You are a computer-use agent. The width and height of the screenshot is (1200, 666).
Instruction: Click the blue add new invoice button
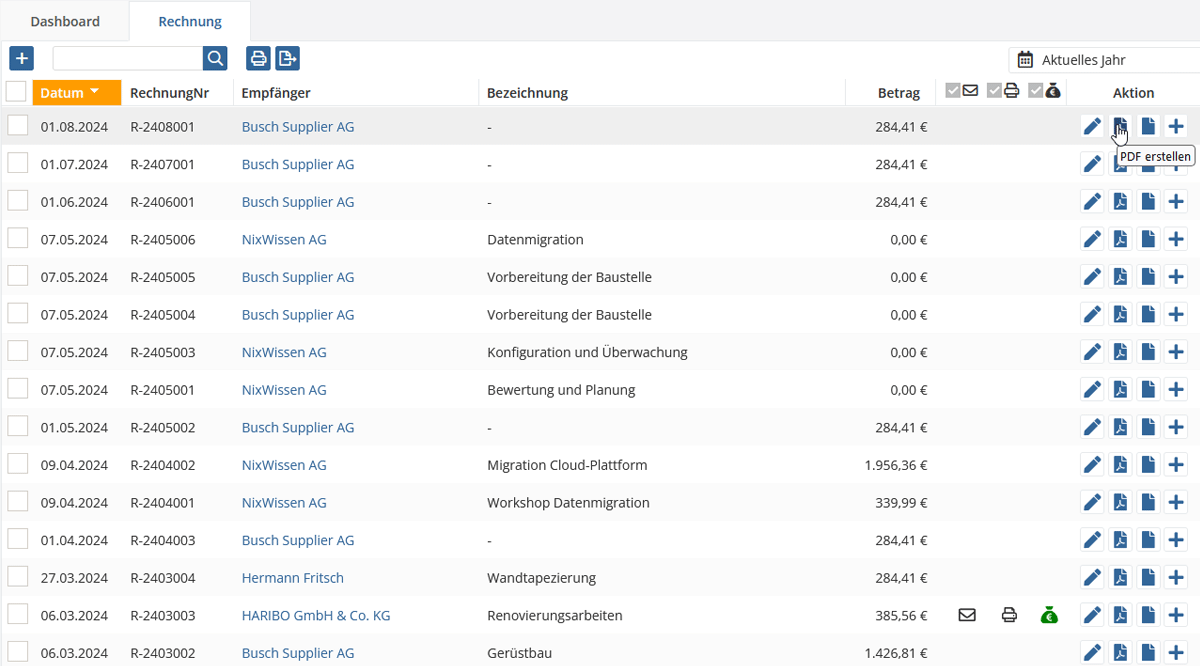21,58
